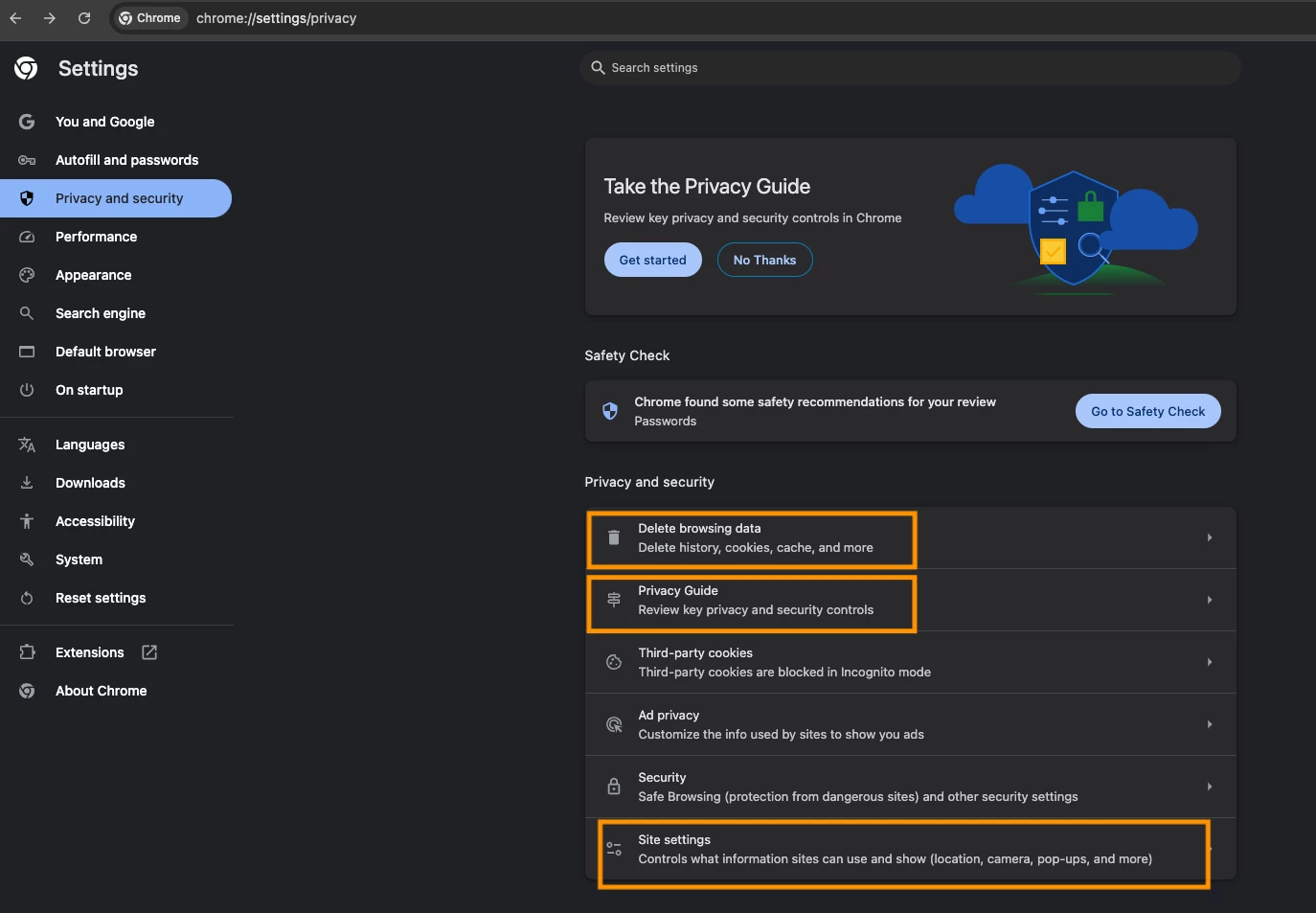Click the browser forward arrow
The height and width of the screenshot is (913, 1316).
[x=50, y=18]
